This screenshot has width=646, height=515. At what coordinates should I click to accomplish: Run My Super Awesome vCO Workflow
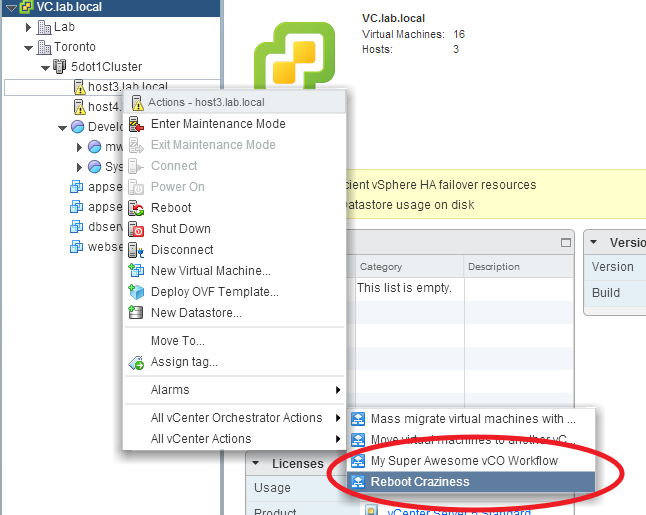471,461
